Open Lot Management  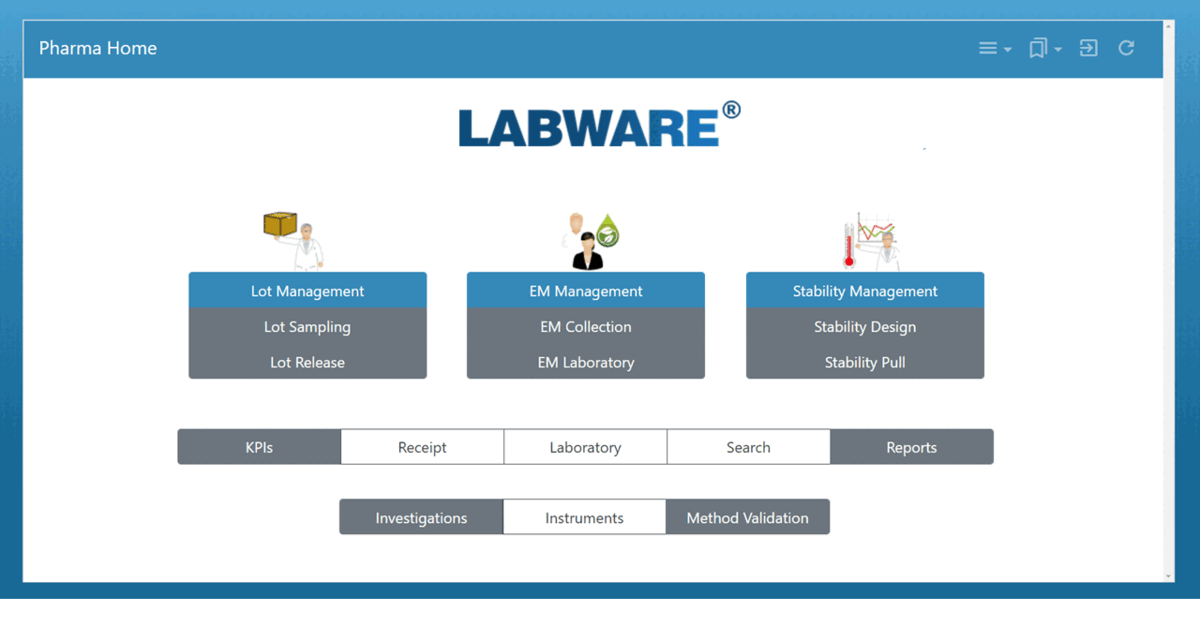[x=307, y=291]
